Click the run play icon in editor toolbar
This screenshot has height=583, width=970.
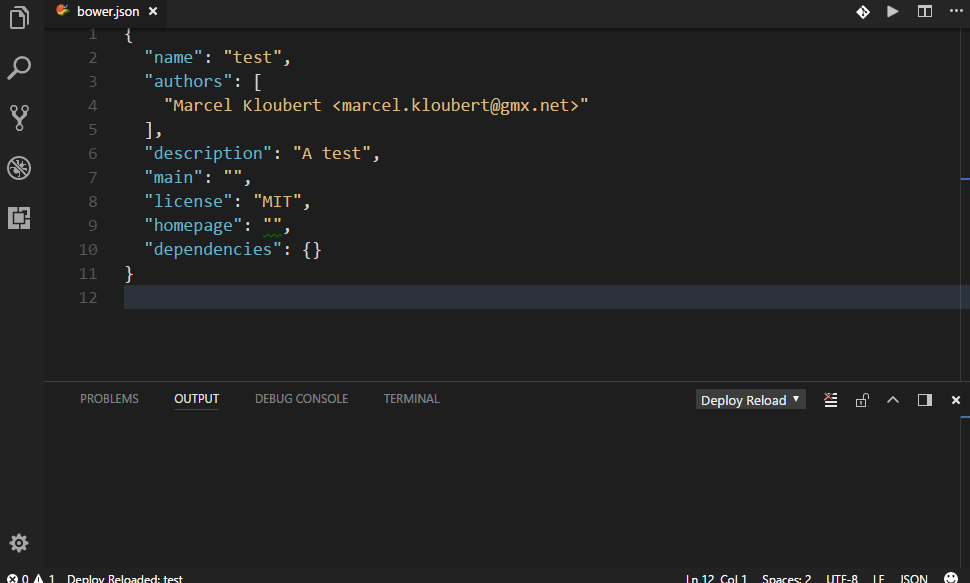[893, 11]
